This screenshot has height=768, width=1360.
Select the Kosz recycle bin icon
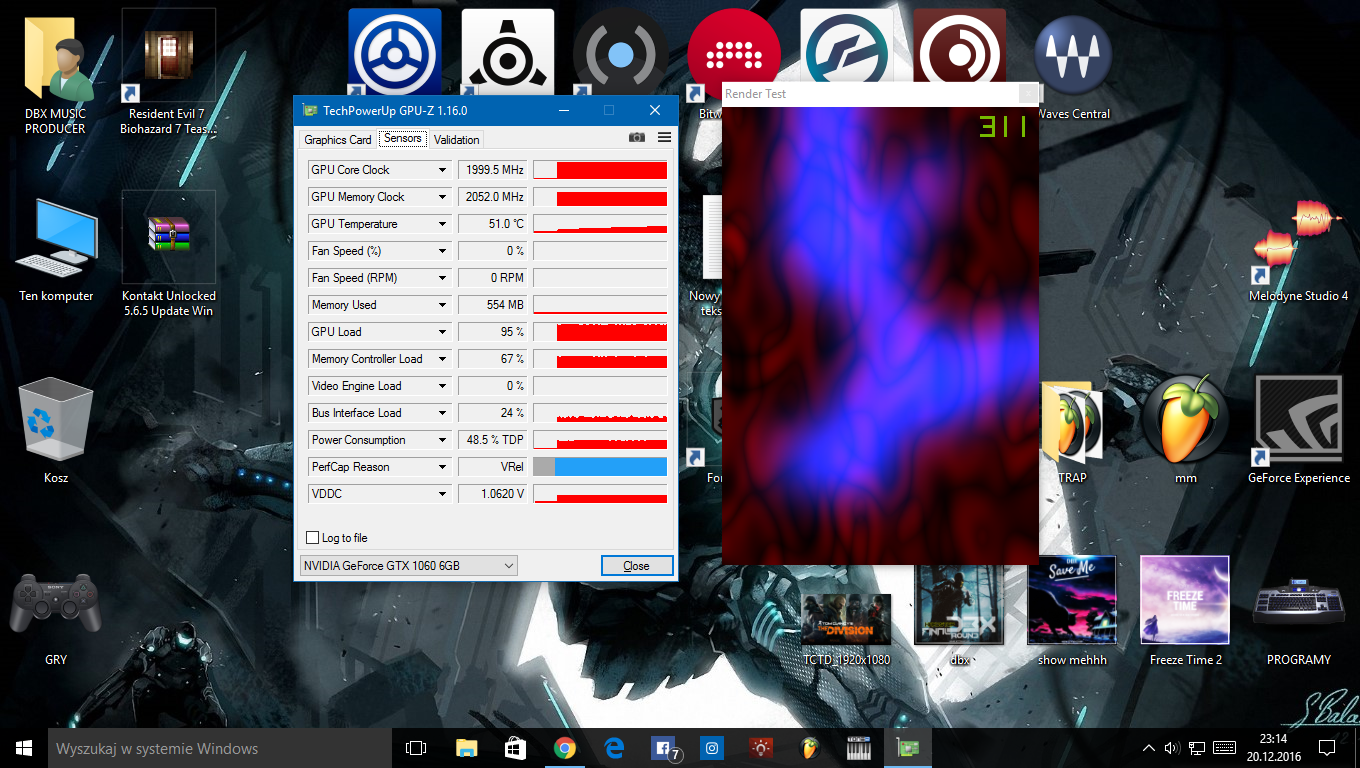(56, 431)
